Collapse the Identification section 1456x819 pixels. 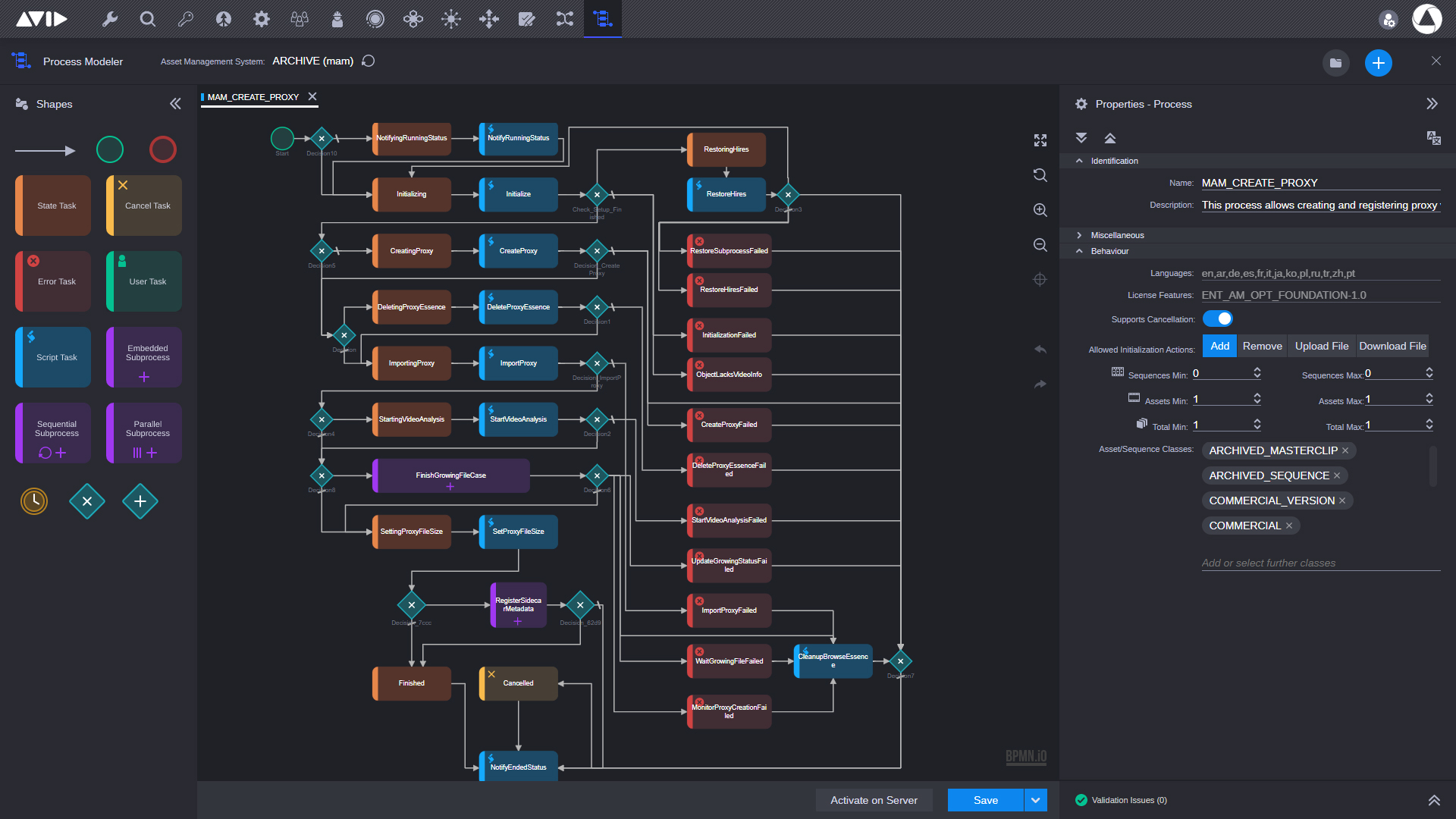click(1079, 161)
